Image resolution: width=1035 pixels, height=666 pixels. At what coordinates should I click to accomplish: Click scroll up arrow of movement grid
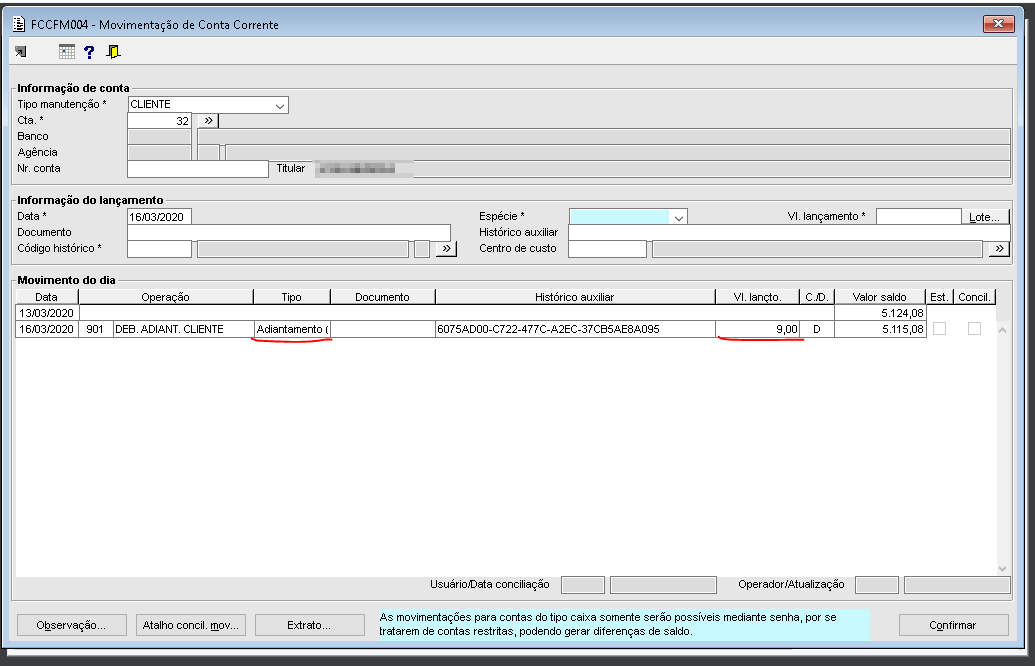click(x=1002, y=330)
